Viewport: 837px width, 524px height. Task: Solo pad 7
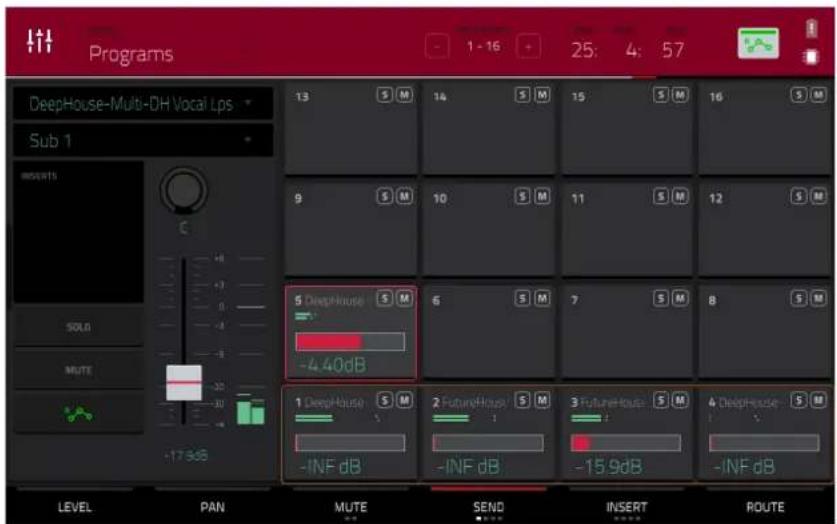(661, 298)
